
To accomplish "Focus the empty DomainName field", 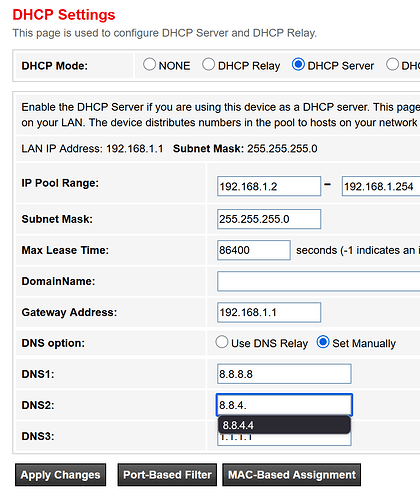I will 319,281.
